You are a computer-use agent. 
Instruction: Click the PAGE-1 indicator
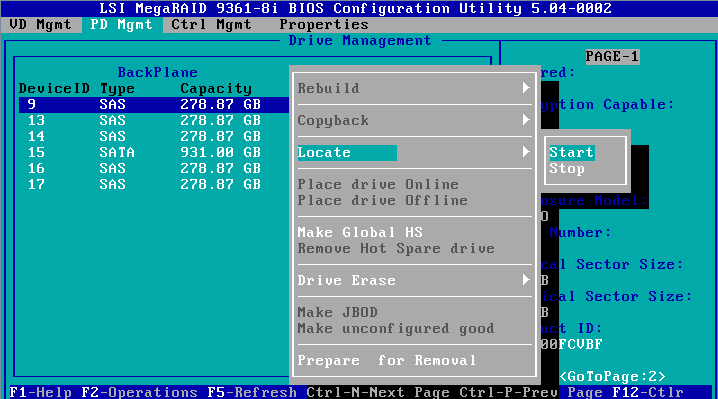coord(612,56)
